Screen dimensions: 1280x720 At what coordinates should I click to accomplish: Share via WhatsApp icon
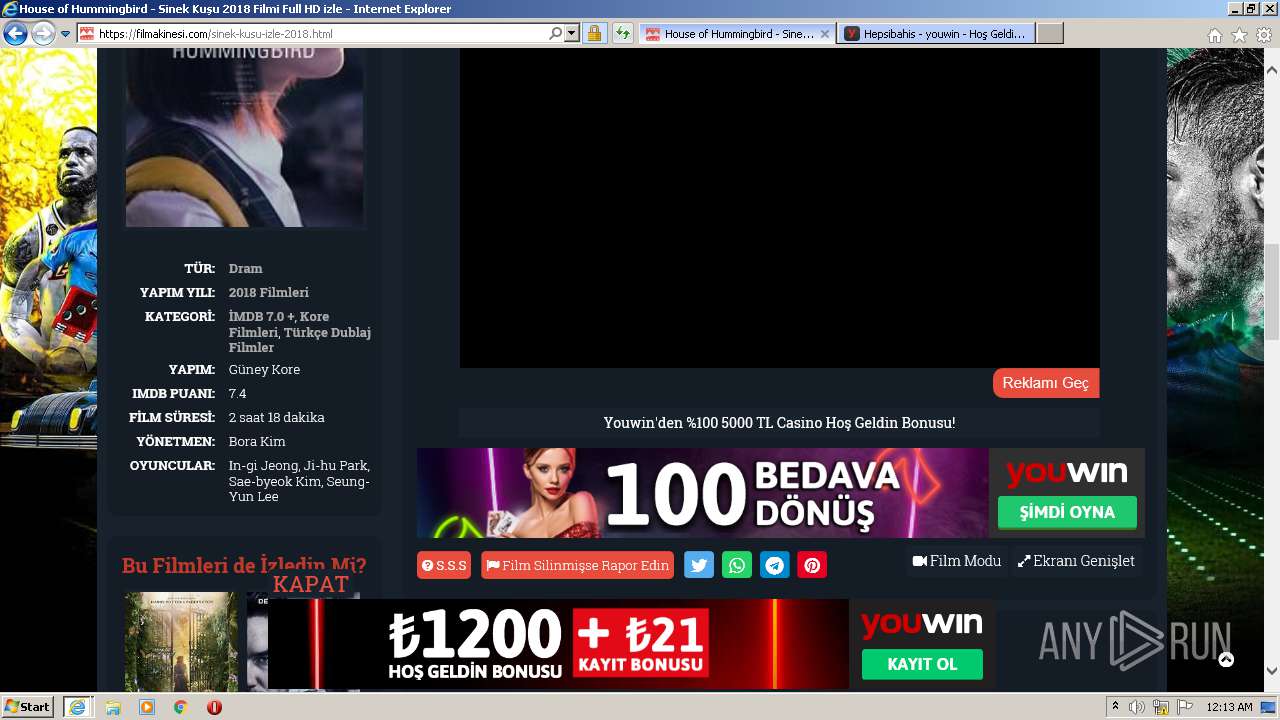point(737,565)
